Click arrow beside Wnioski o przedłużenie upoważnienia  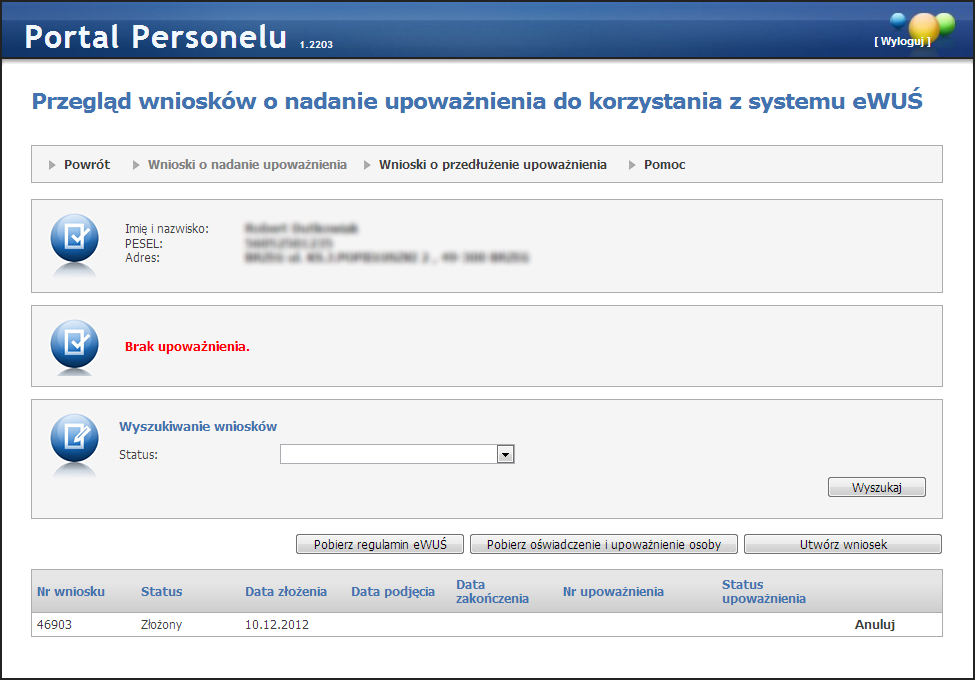367,165
